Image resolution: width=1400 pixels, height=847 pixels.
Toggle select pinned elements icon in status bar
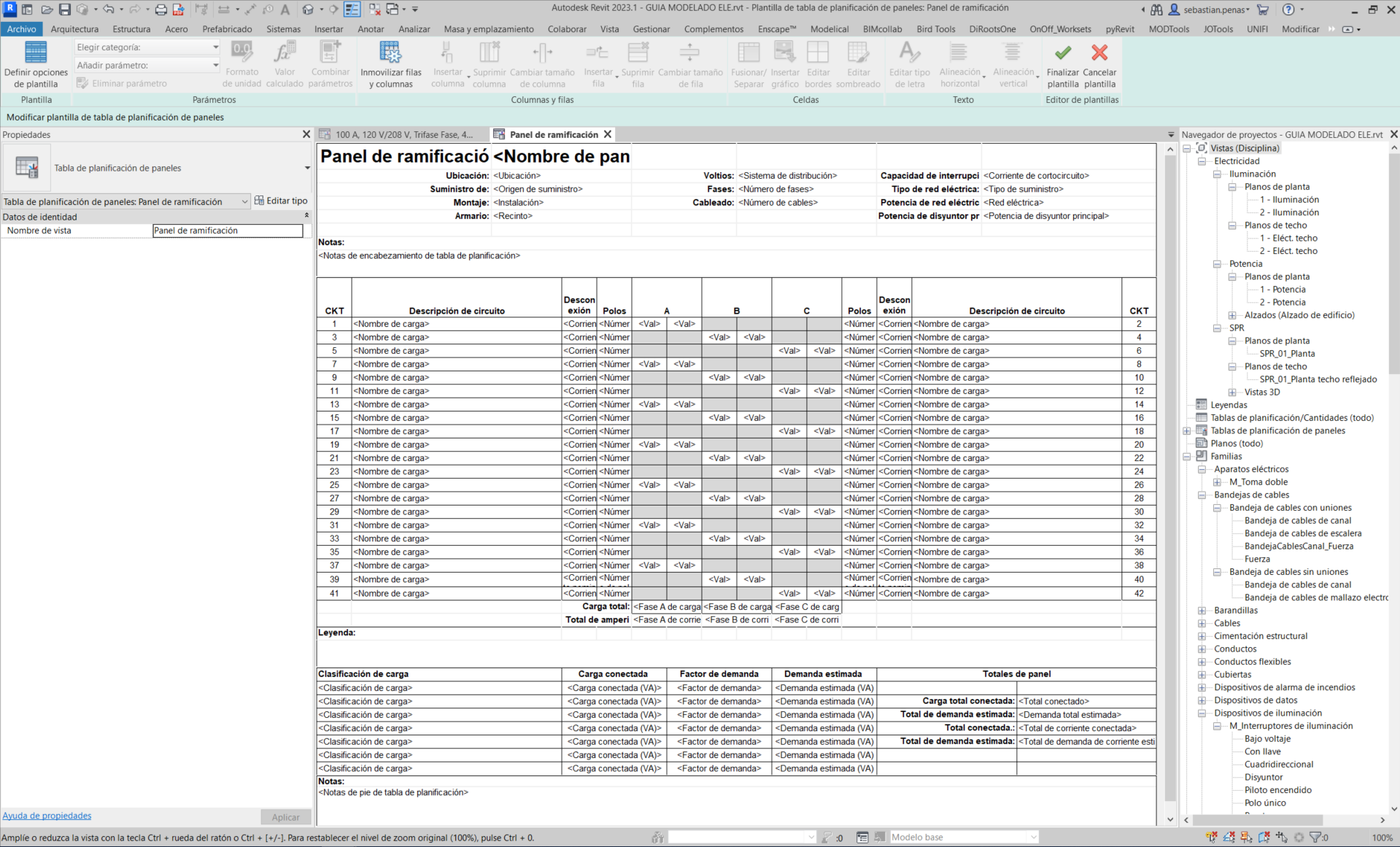tap(1247, 838)
